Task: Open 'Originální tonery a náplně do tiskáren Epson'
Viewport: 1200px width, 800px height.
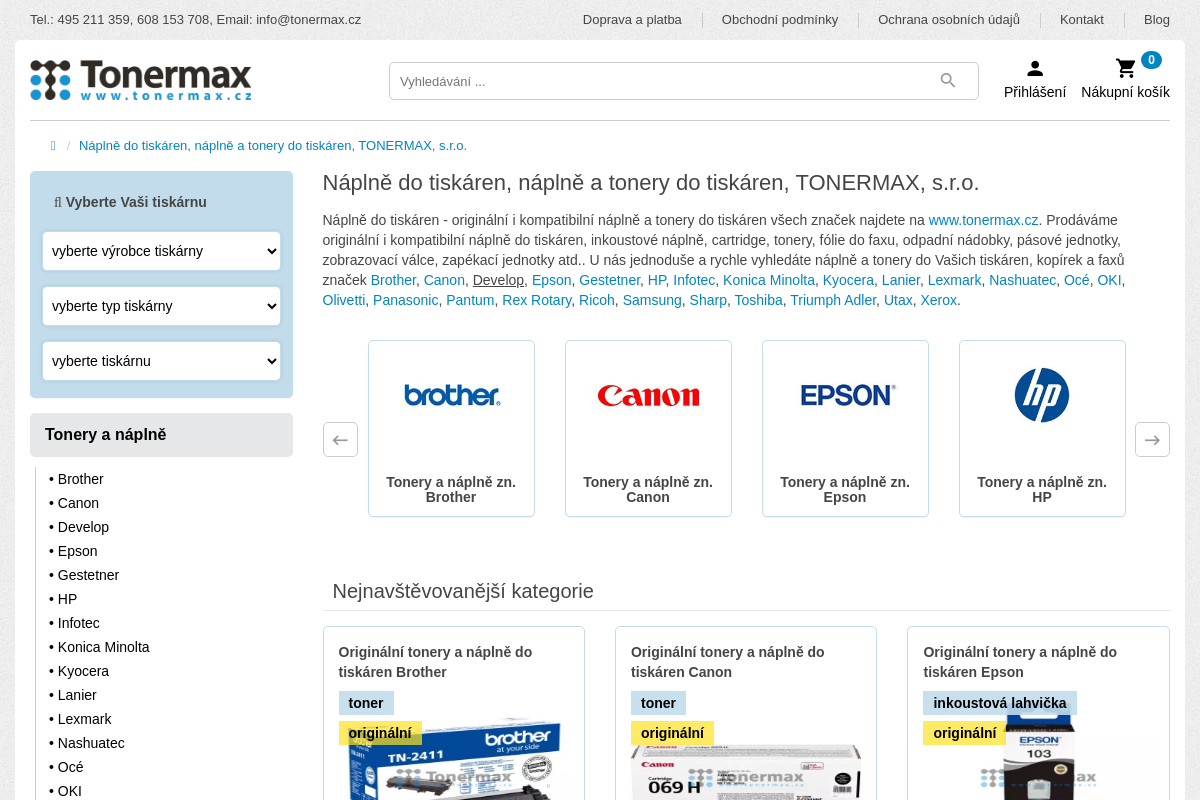Action: point(1020,662)
